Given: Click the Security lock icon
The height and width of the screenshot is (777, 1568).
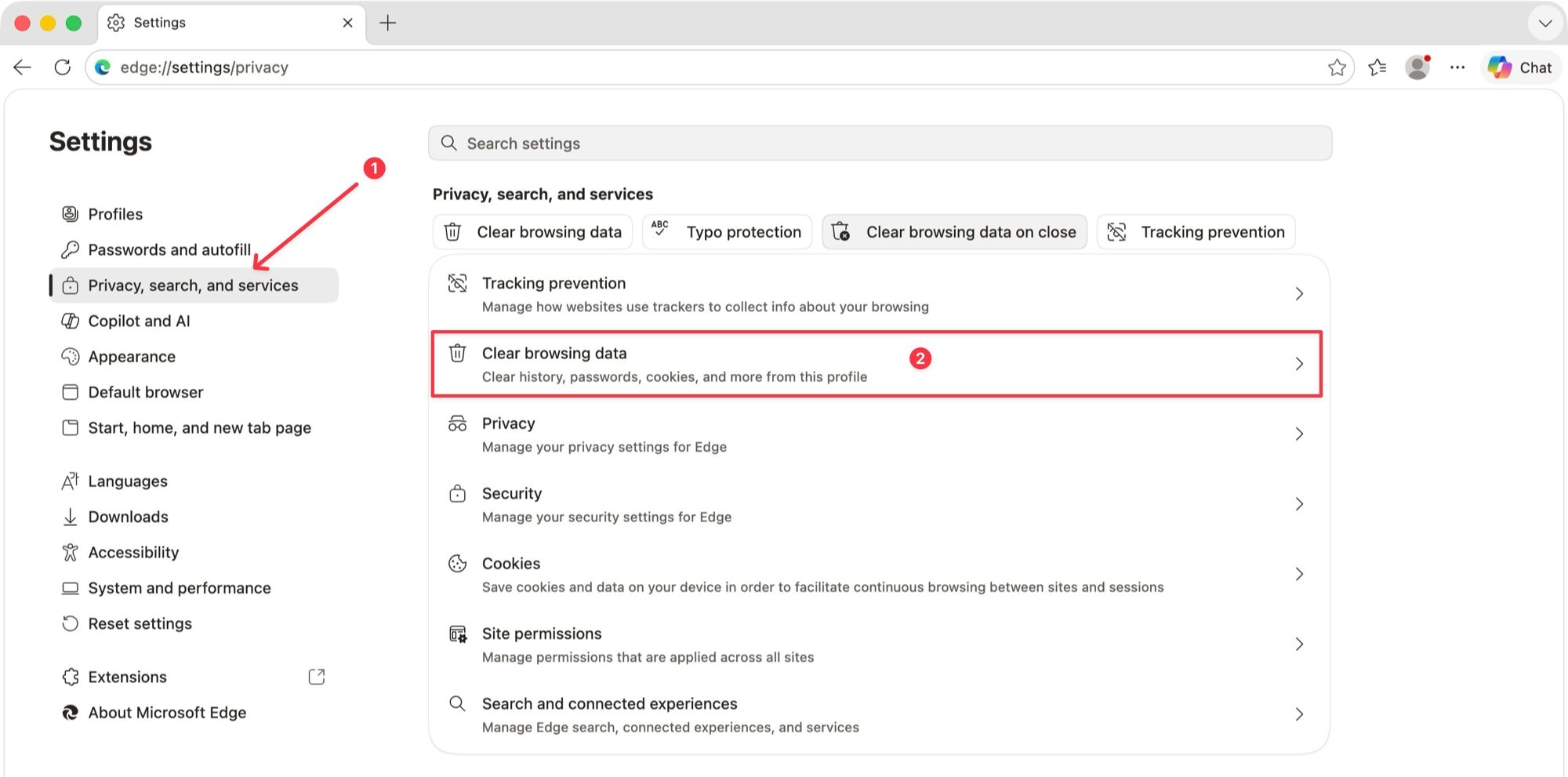Looking at the screenshot, I should [457, 493].
